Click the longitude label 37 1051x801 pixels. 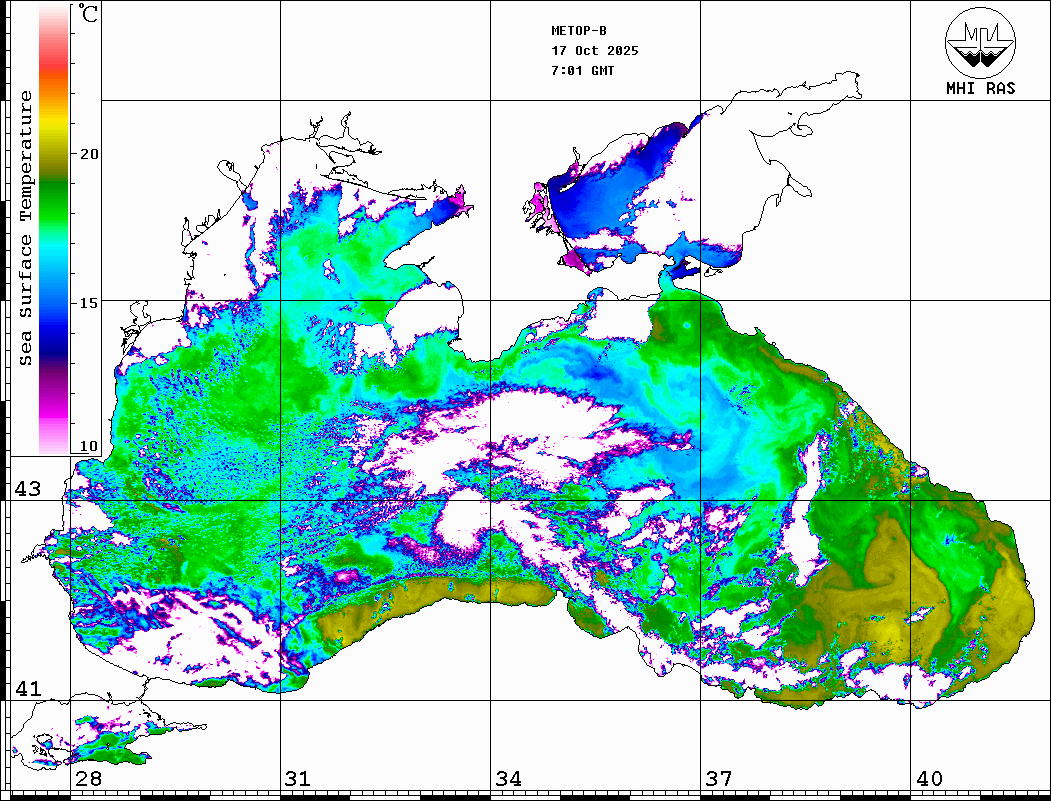pos(717,779)
